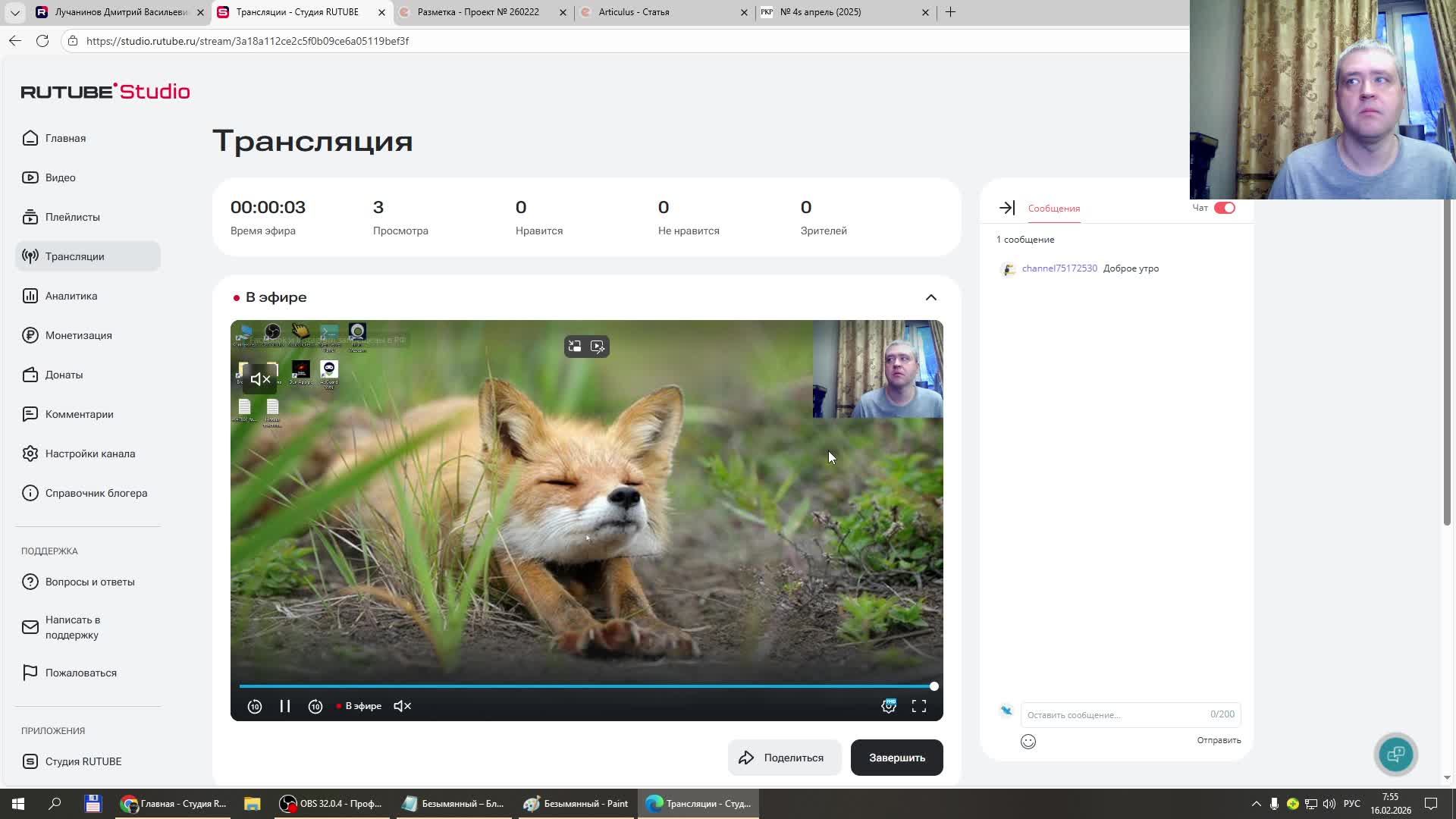Unmute the player volume icon

[x=403, y=706]
